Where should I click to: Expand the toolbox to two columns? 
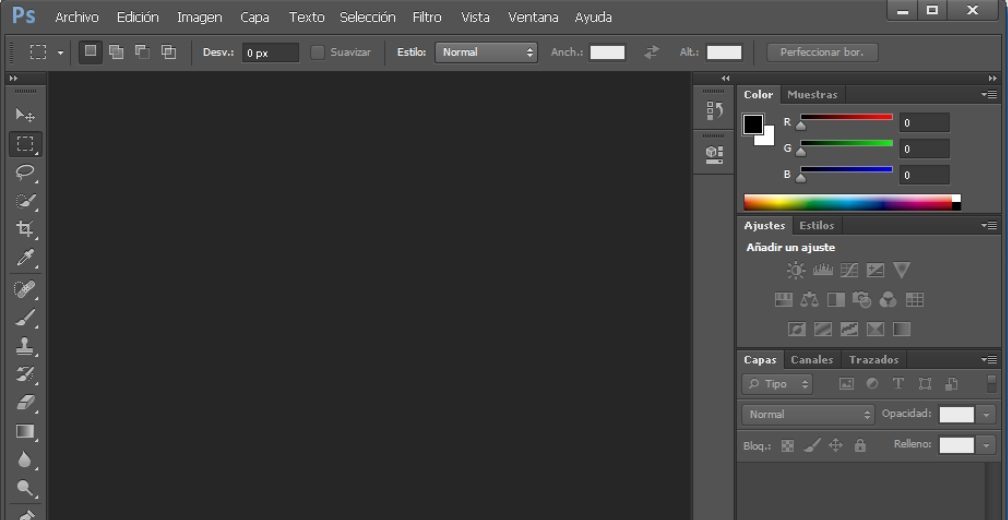pyautogui.click(x=14, y=78)
